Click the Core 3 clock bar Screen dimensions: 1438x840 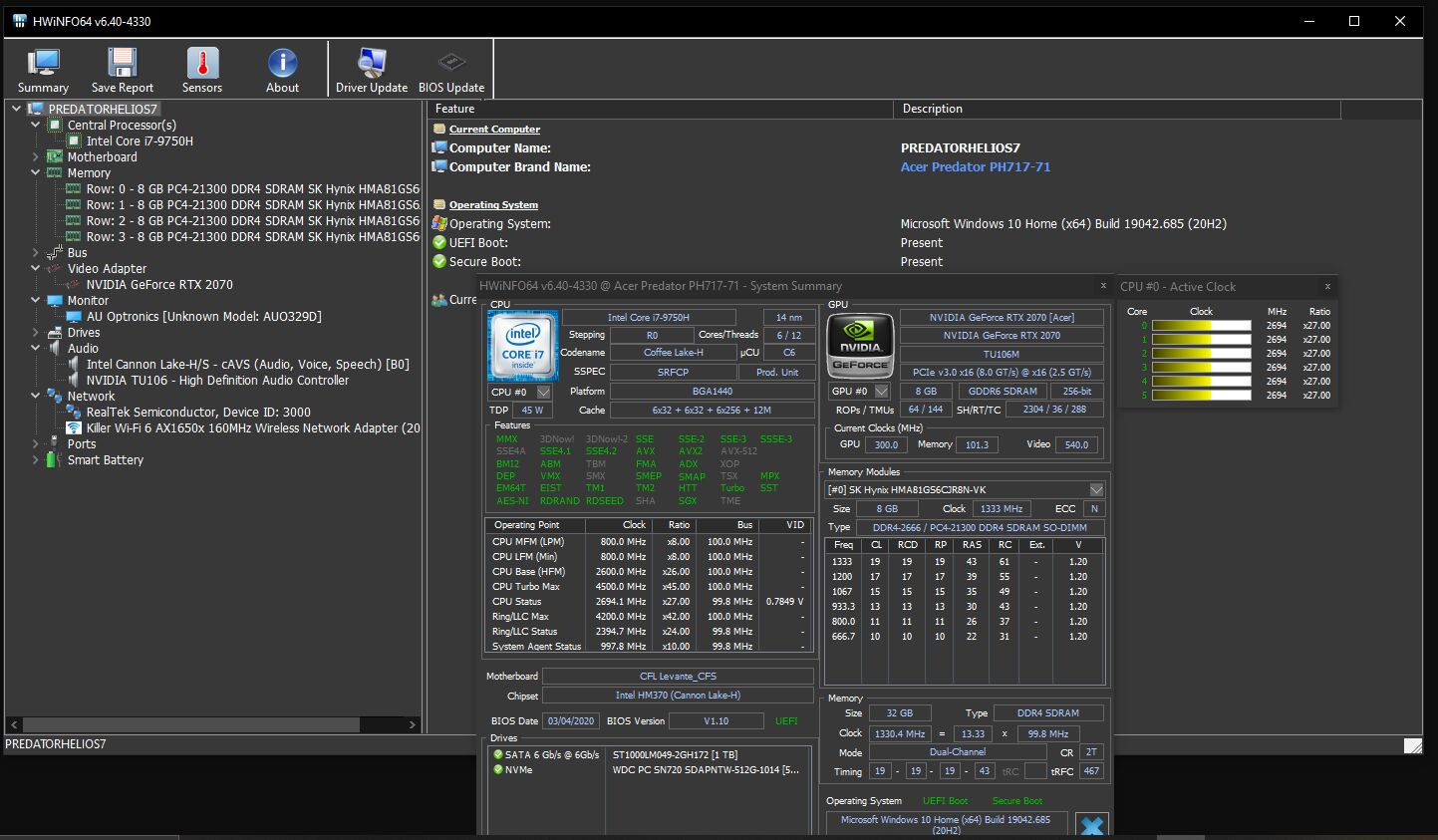coord(1201,367)
